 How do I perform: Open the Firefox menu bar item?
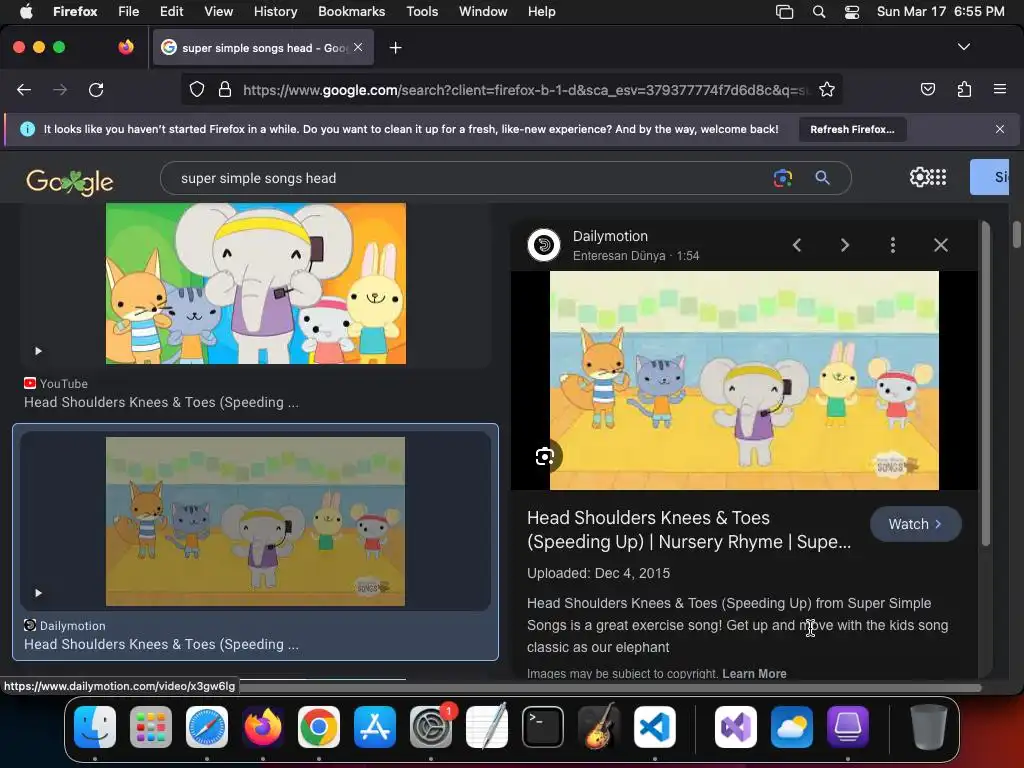(x=75, y=11)
